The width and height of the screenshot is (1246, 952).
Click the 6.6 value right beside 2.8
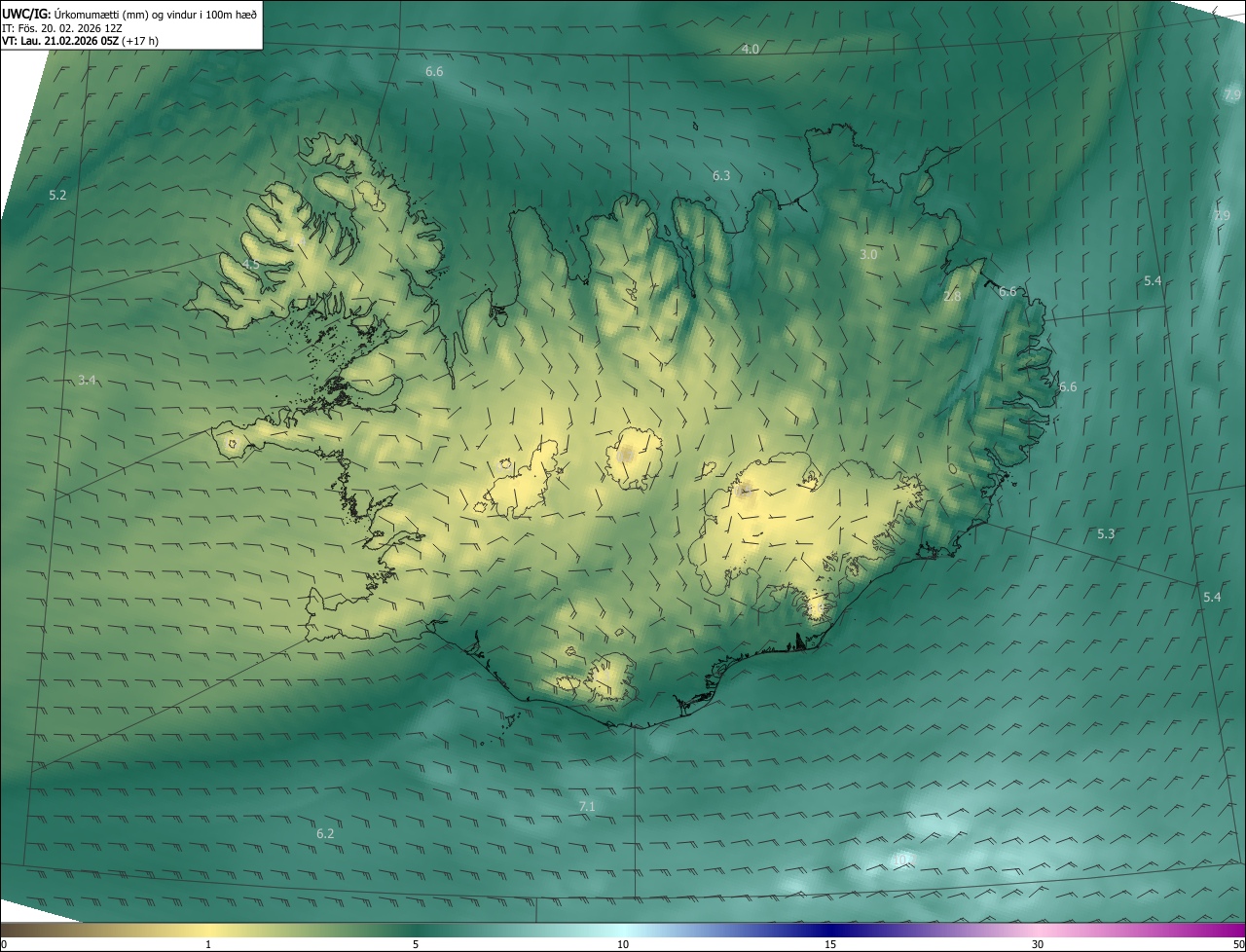(x=1008, y=292)
